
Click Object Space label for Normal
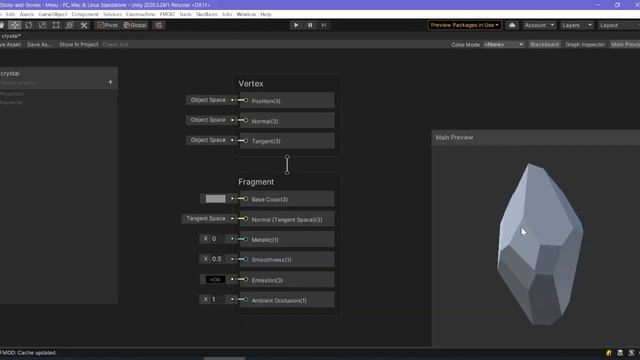coord(208,120)
